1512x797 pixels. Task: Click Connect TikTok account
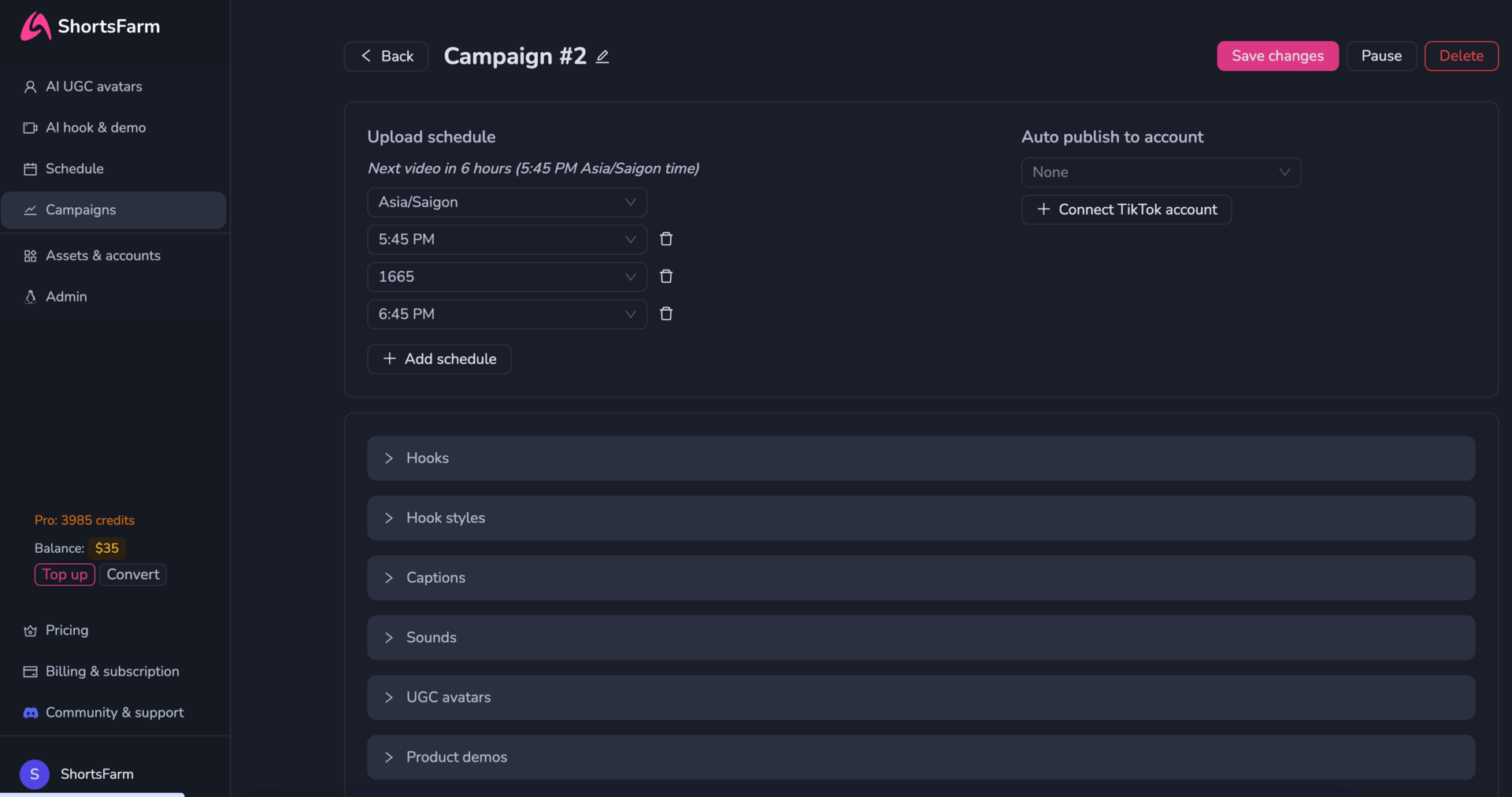pyautogui.click(x=1126, y=209)
